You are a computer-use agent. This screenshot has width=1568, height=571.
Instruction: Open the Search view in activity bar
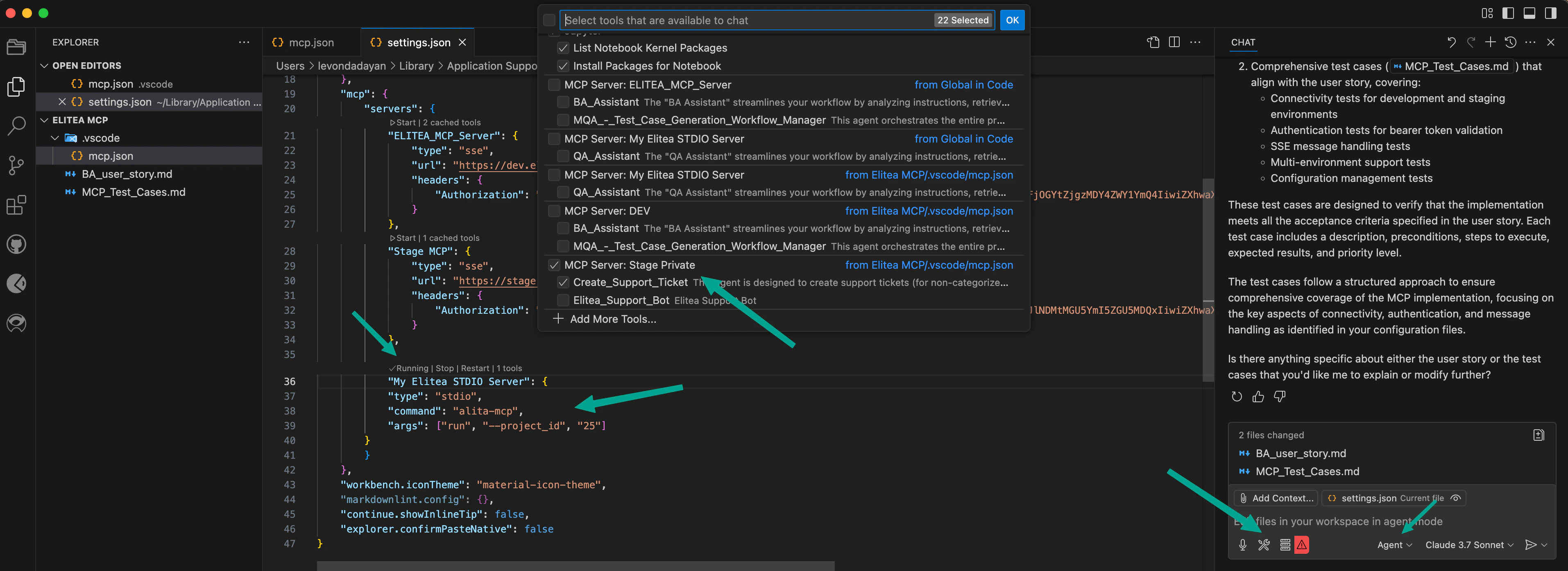pos(16,126)
